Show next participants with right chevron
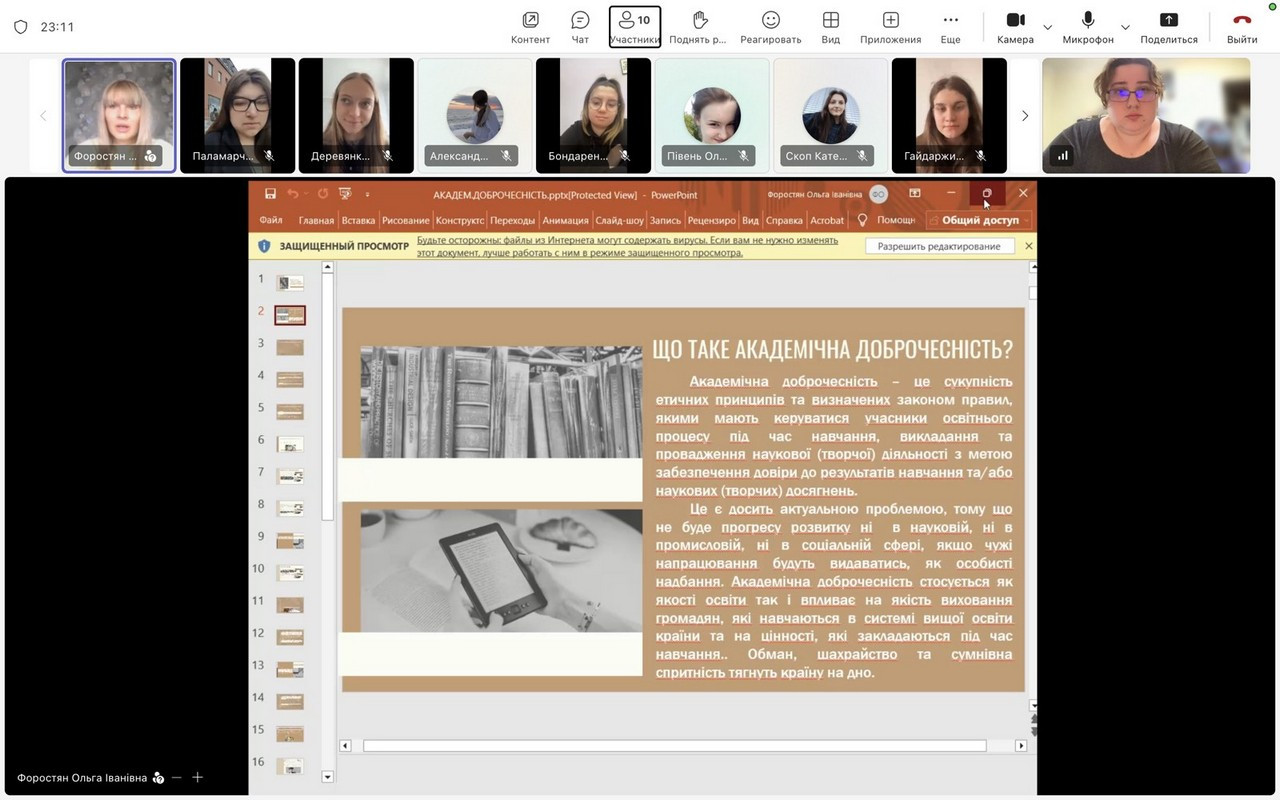 pyautogui.click(x=1024, y=116)
